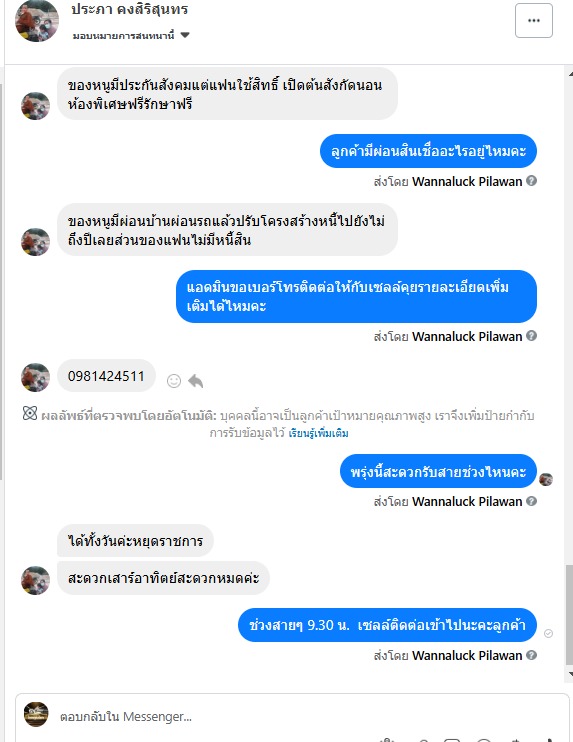
Task: Click the help icon under แอดมินขอเบอร์โทร message
Action: coord(531,336)
